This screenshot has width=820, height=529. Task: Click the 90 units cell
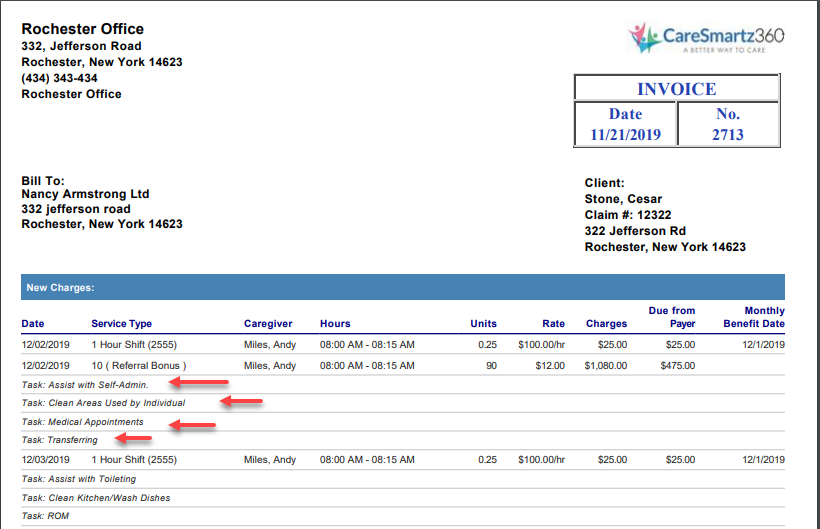click(492, 366)
